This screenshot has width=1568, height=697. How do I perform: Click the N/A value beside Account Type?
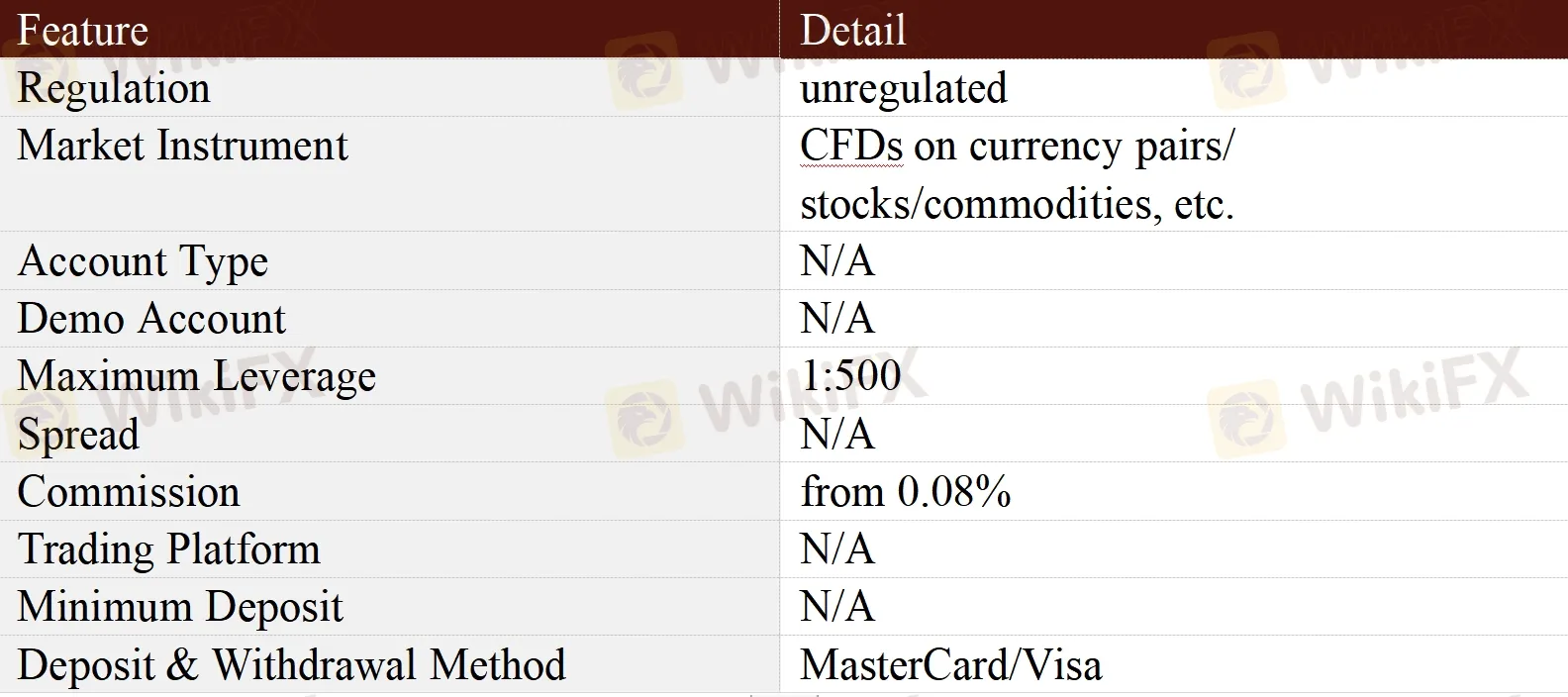pyautogui.click(x=837, y=261)
